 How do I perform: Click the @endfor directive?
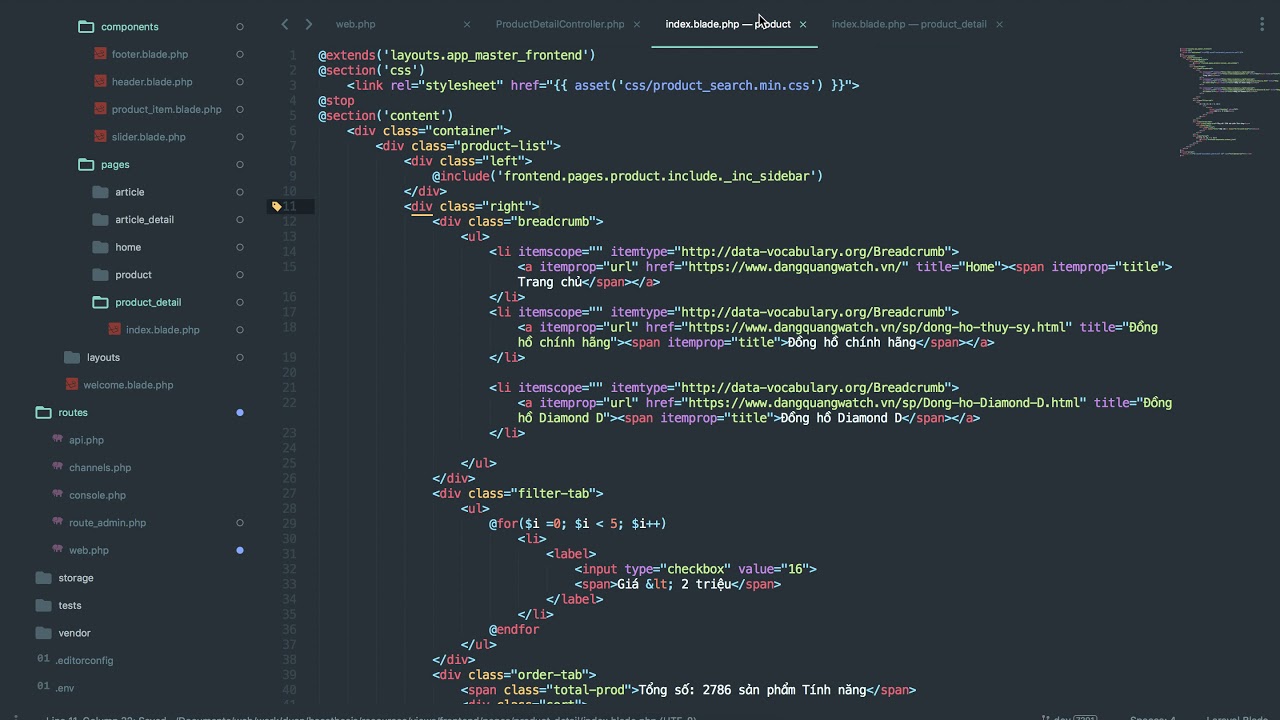pyautogui.click(x=514, y=629)
